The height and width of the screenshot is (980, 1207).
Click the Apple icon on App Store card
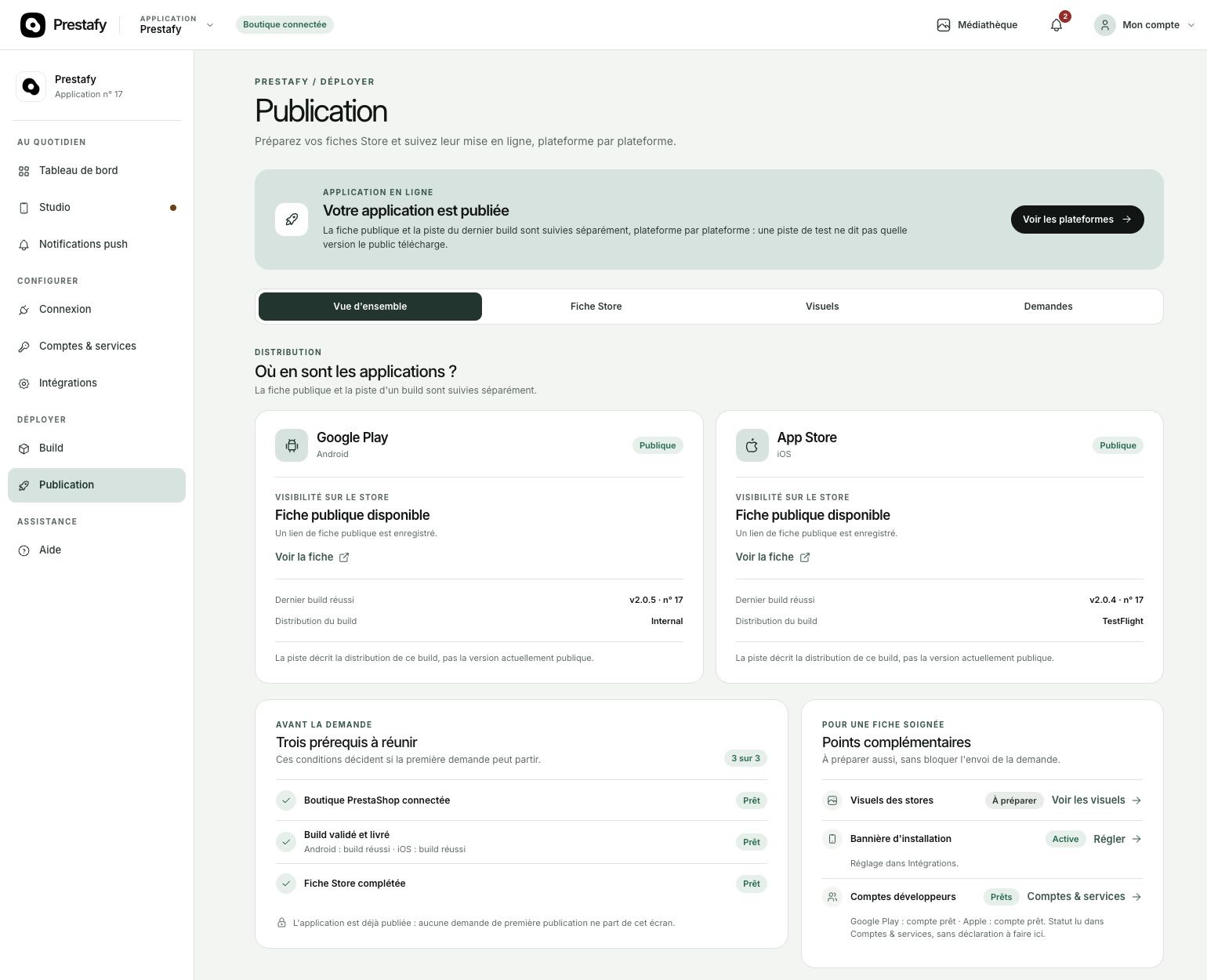click(x=752, y=445)
